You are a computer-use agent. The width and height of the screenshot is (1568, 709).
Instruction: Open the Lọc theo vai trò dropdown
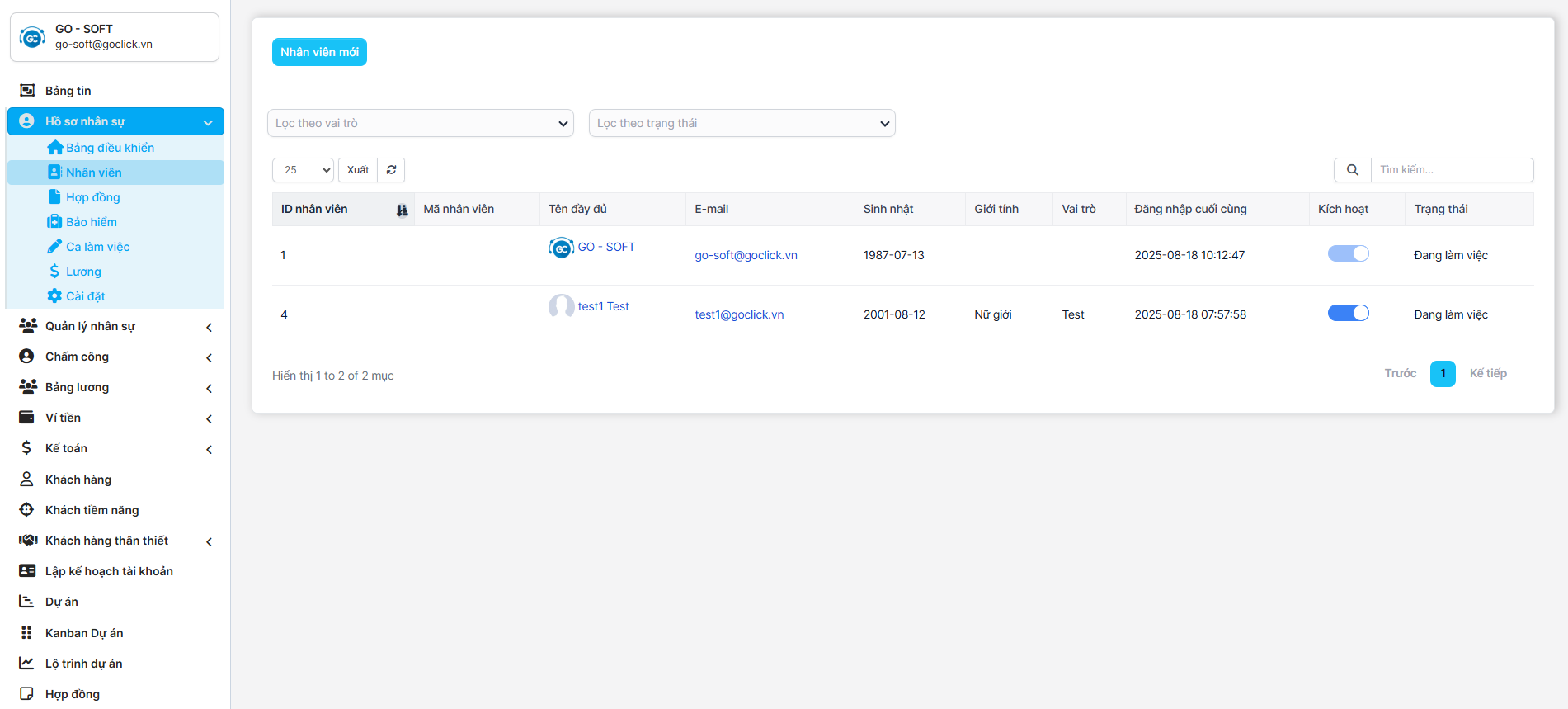tap(420, 123)
